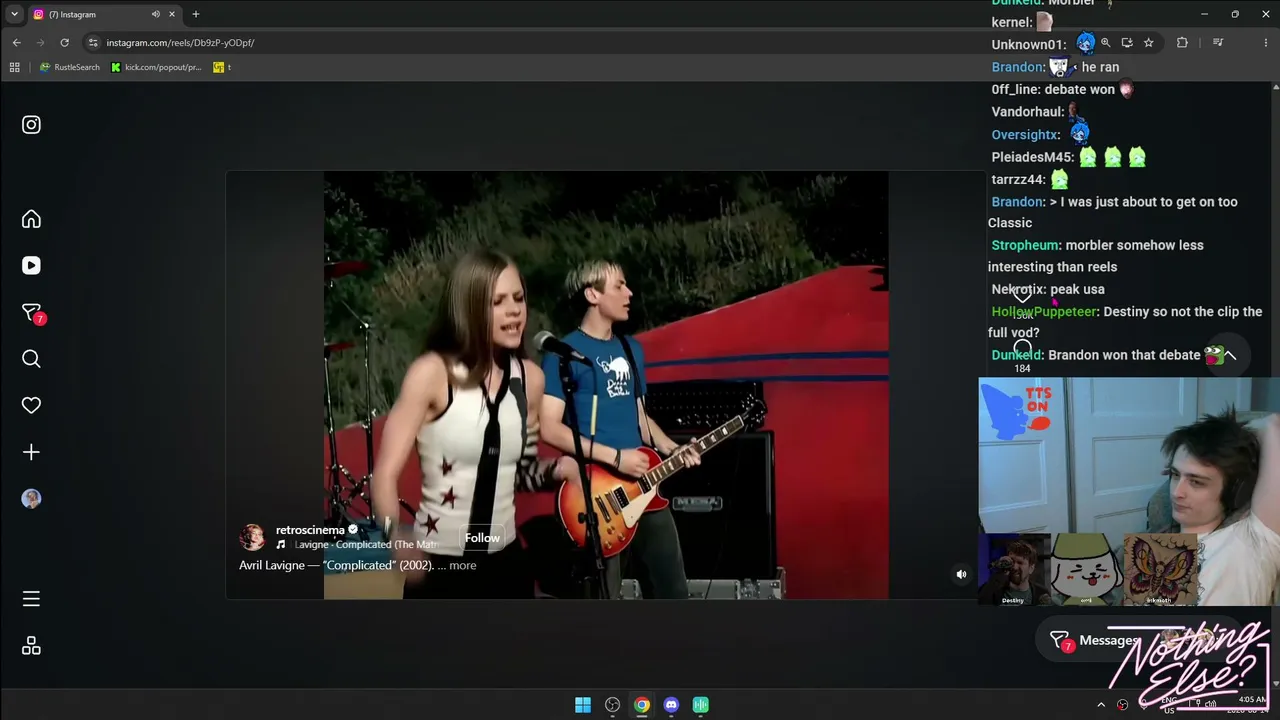Open direct messages in the sidebar
This screenshot has width=1280, height=720.
pos(32,313)
